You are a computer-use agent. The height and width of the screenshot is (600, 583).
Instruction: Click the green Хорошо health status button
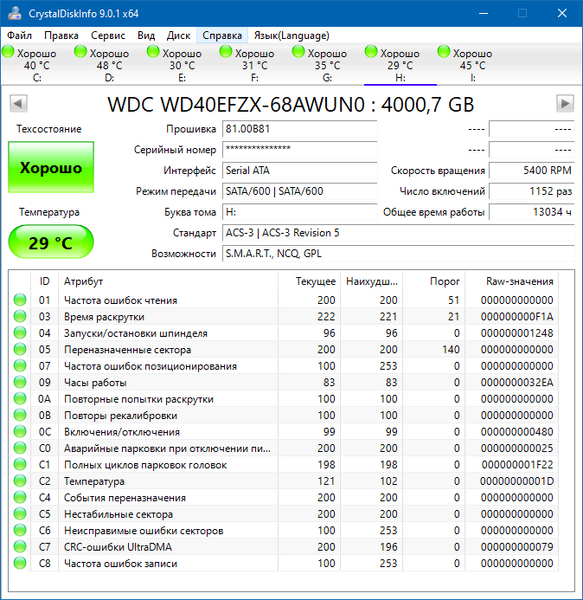click(51, 167)
